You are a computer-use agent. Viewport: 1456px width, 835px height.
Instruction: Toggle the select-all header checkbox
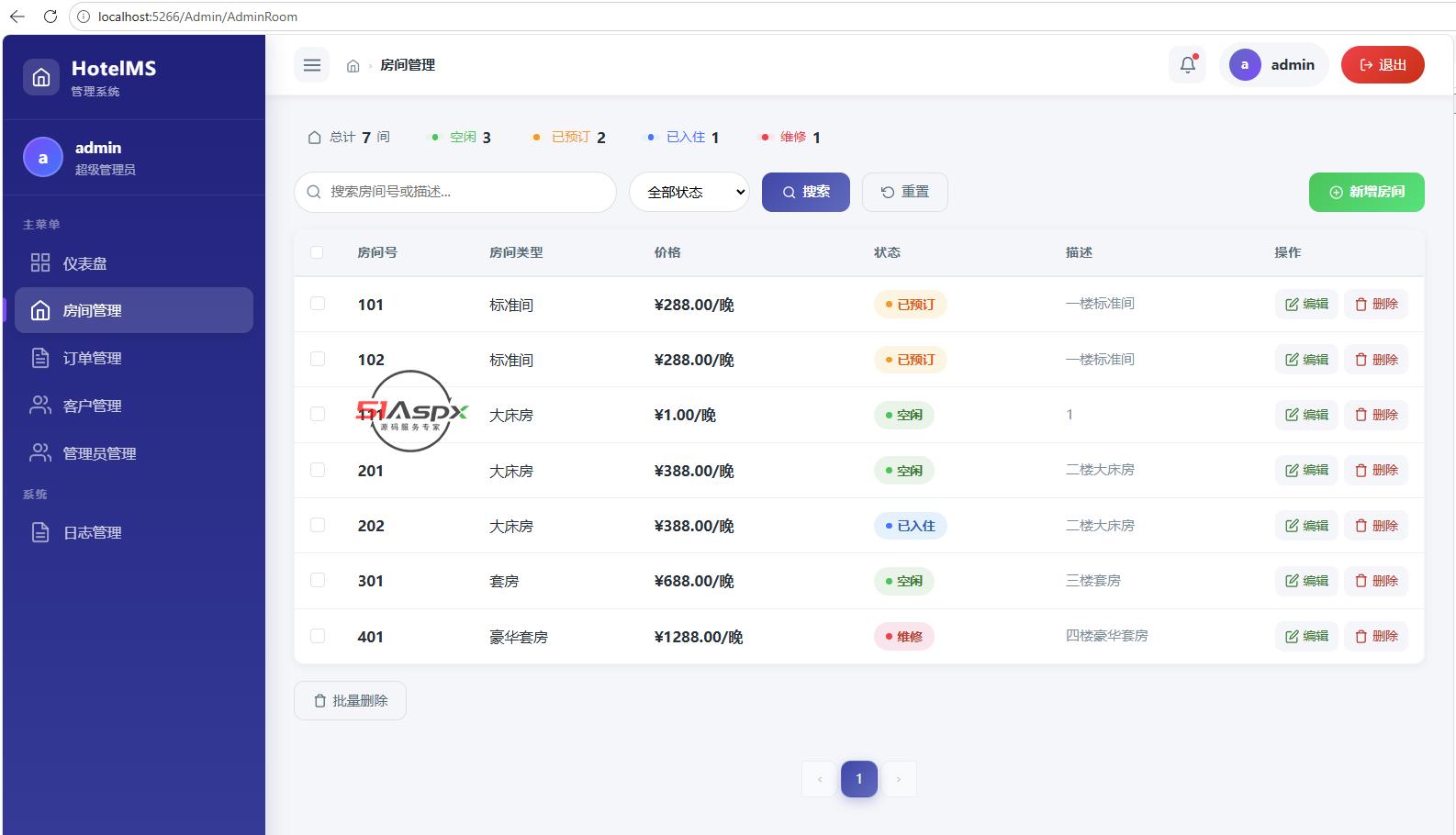pos(317,252)
